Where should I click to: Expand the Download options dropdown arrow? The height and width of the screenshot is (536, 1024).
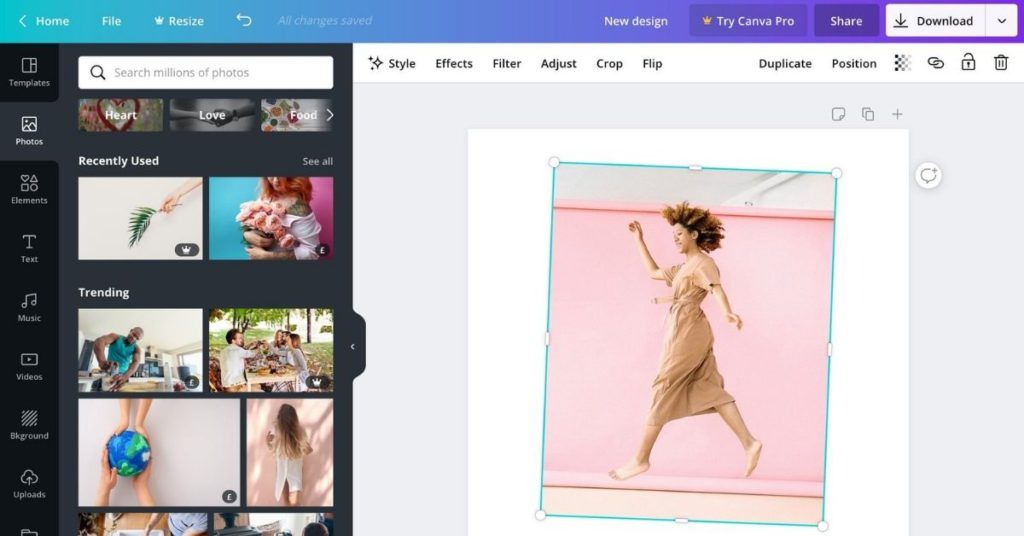(1001, 21)
